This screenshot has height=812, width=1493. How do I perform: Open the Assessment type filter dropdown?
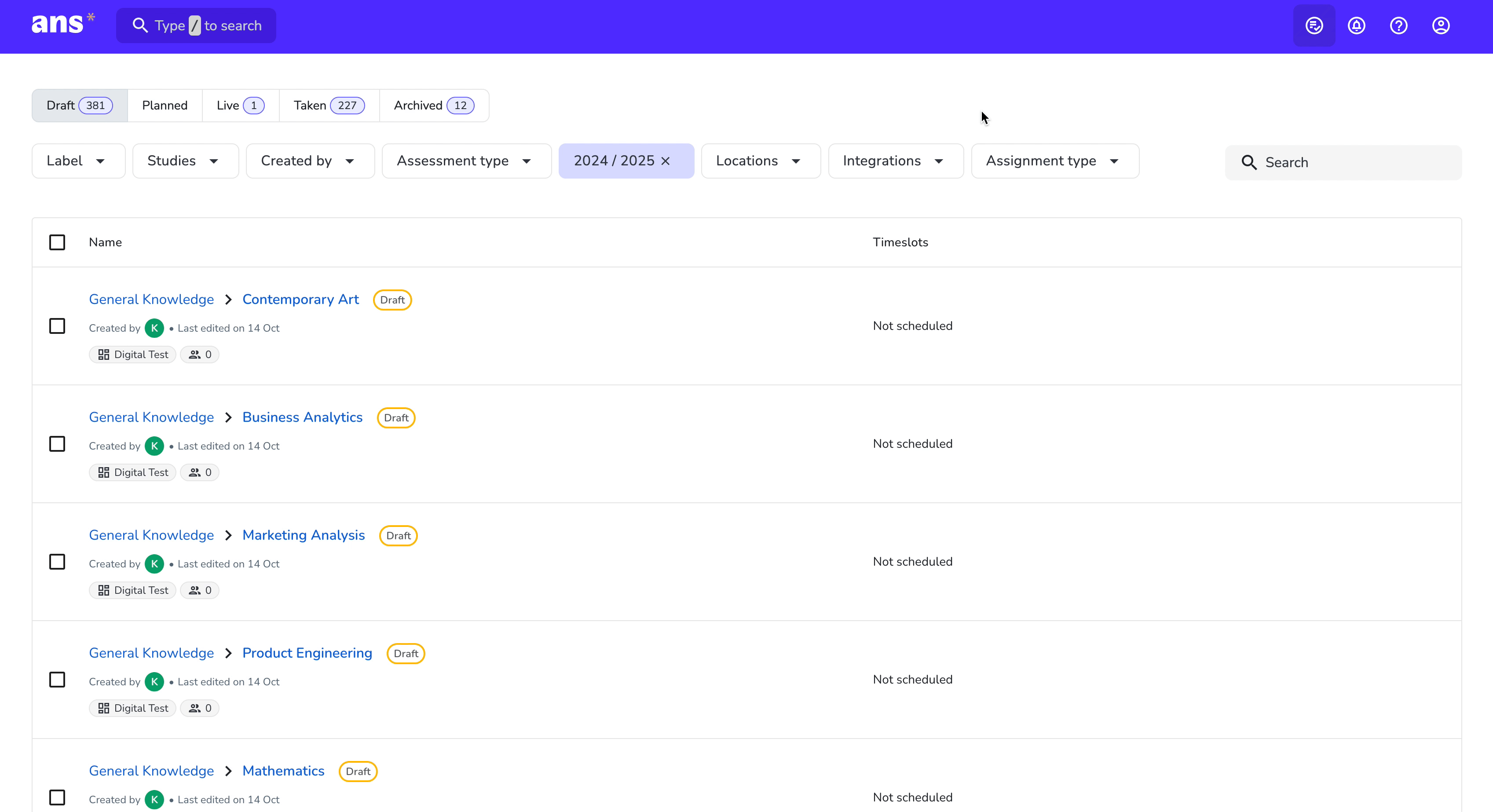click(467, 161)
